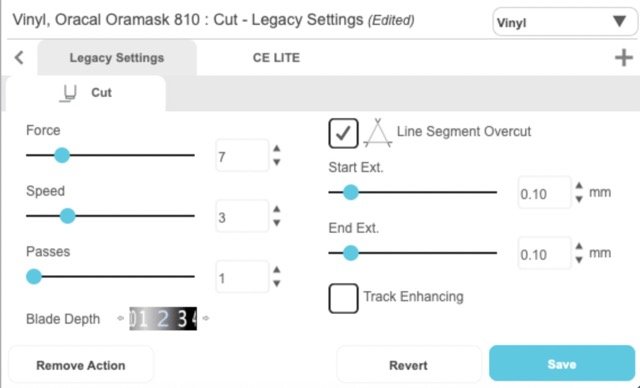Click the Revert button

[409, 365]
